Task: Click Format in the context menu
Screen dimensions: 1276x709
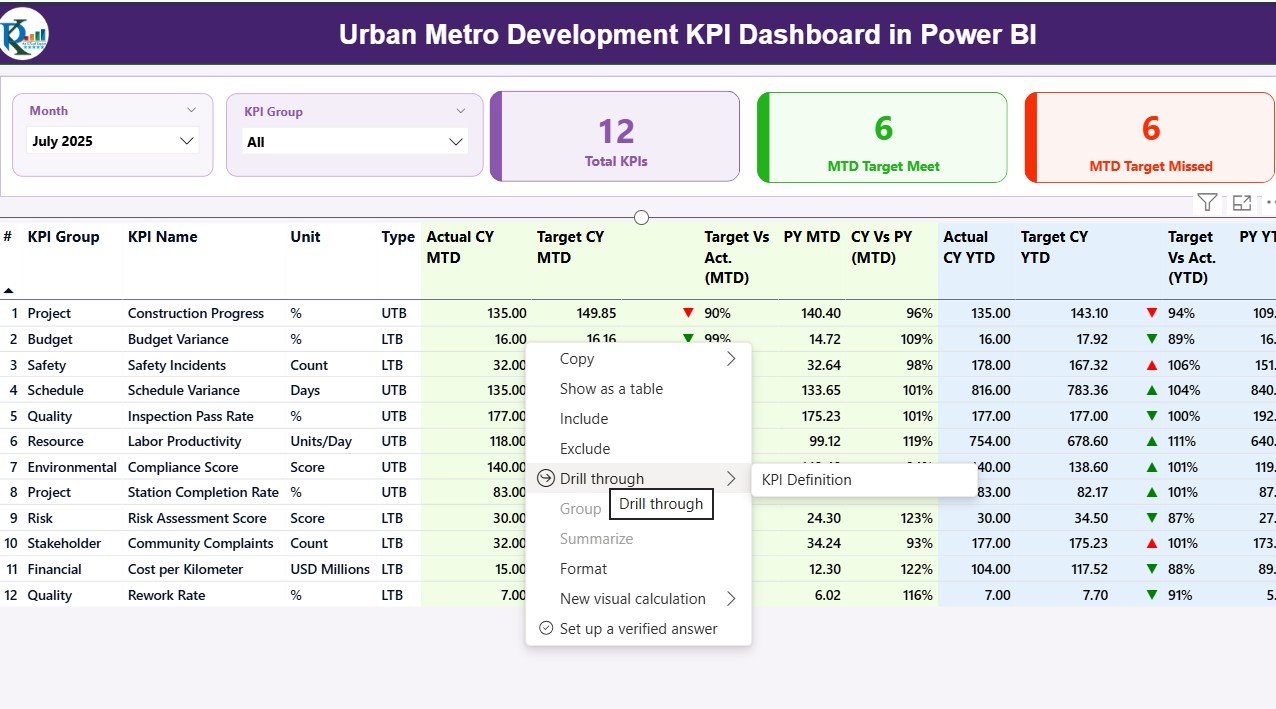Action: (x=583, y=569)
